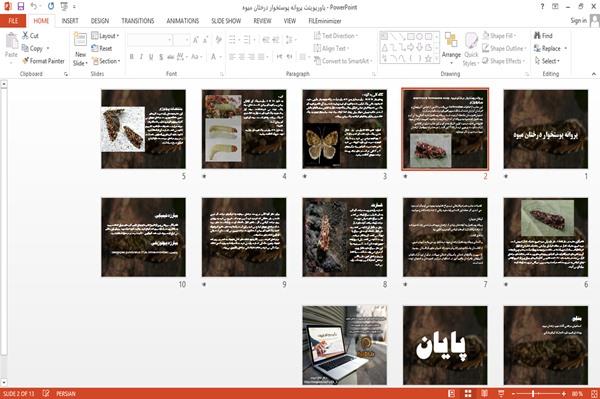Click the Undo icon
This screenshot has height=399, width=600.
tap(34, 7)
